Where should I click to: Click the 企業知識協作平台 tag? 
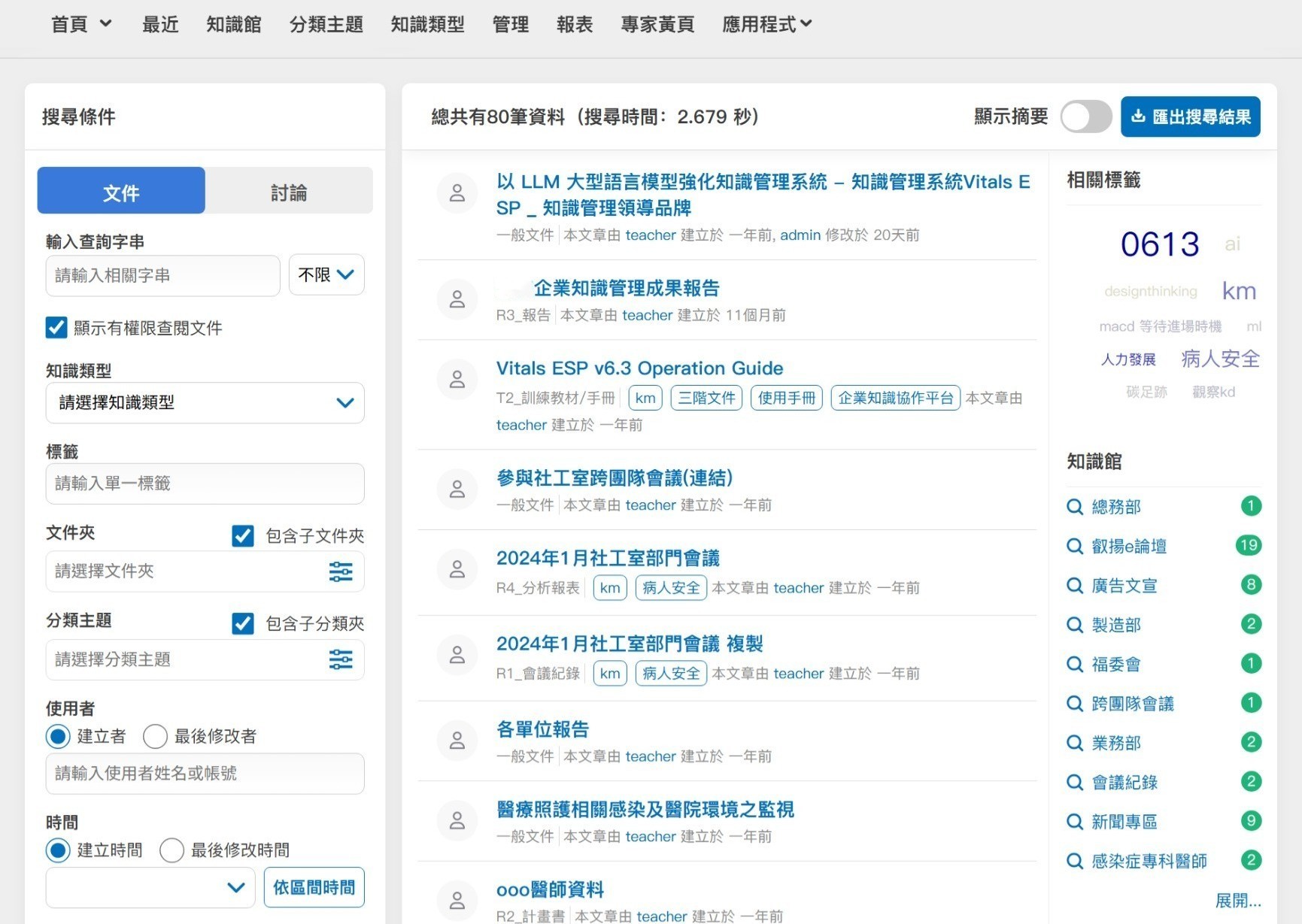click(895, 398)
